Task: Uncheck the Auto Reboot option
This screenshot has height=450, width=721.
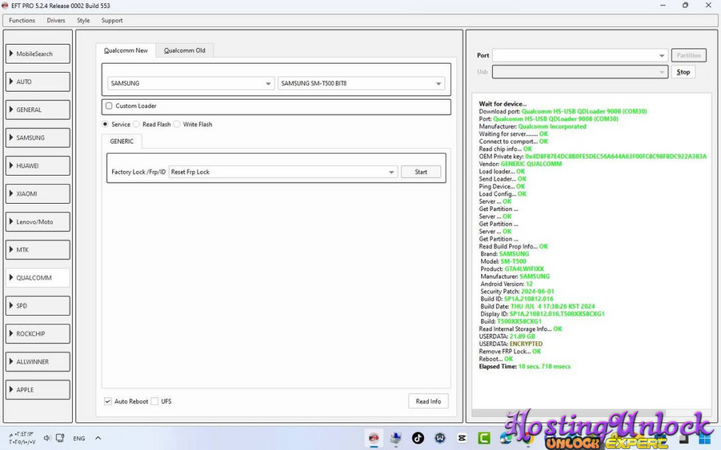Action: click(108, 401)
